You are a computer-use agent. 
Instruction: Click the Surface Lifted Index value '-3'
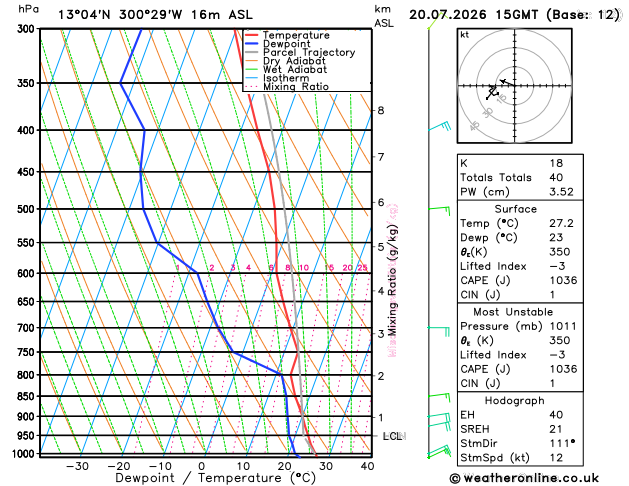558,266
